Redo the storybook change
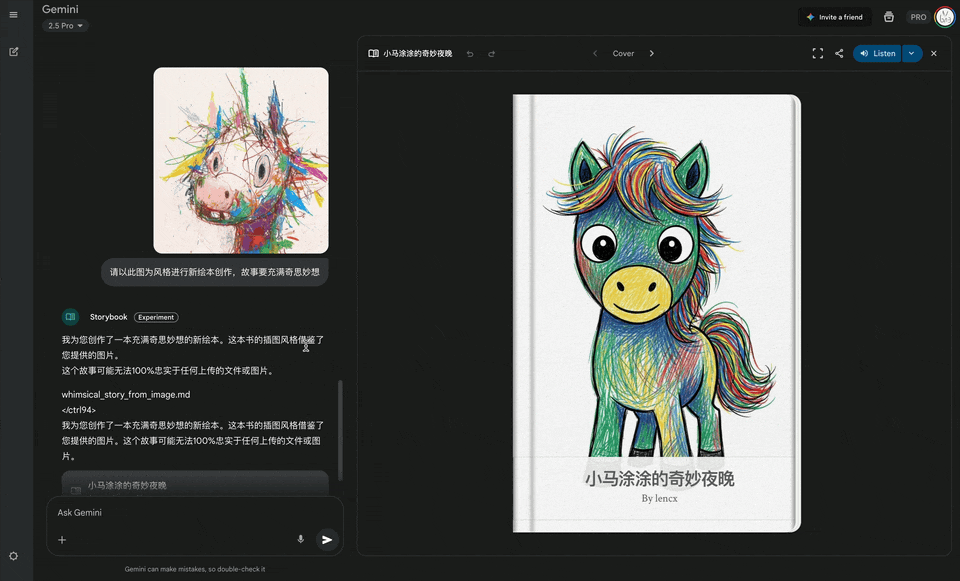Viewport: 960px width, 581px height. point(491,54)
